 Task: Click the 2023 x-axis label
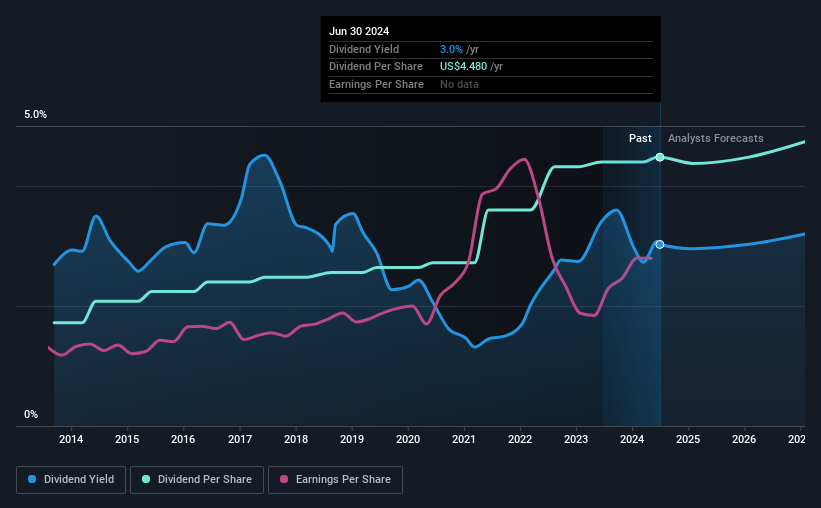click(576, 439)
